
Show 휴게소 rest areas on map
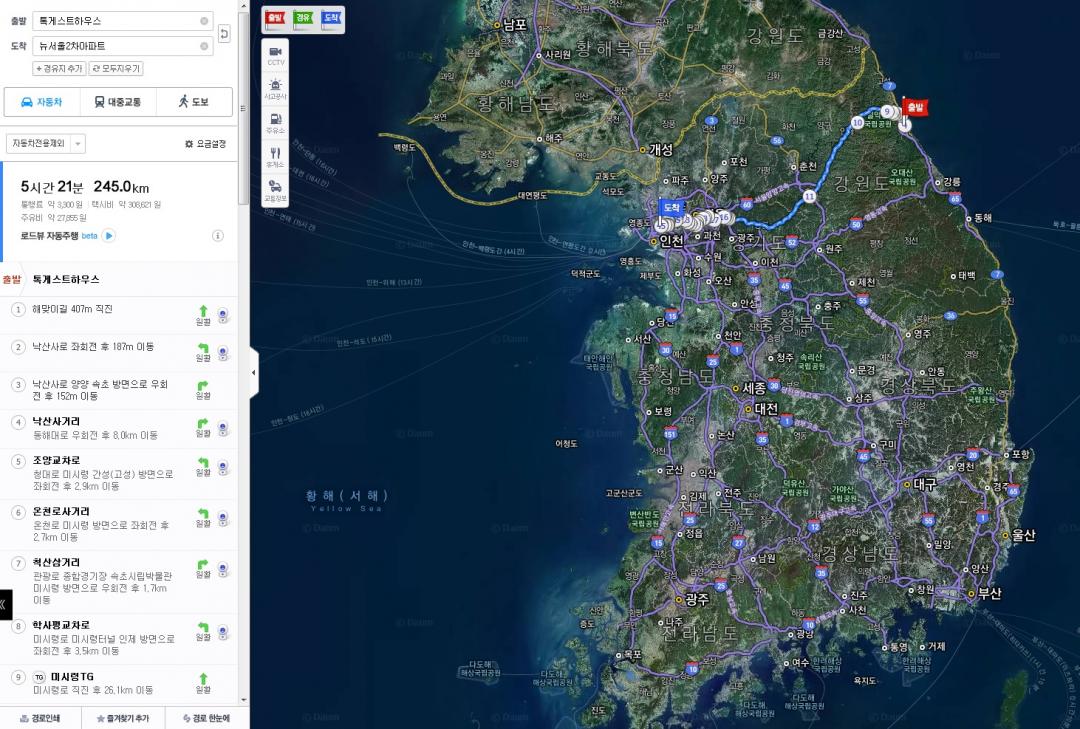pyautogui.click(x=275, y=157)
